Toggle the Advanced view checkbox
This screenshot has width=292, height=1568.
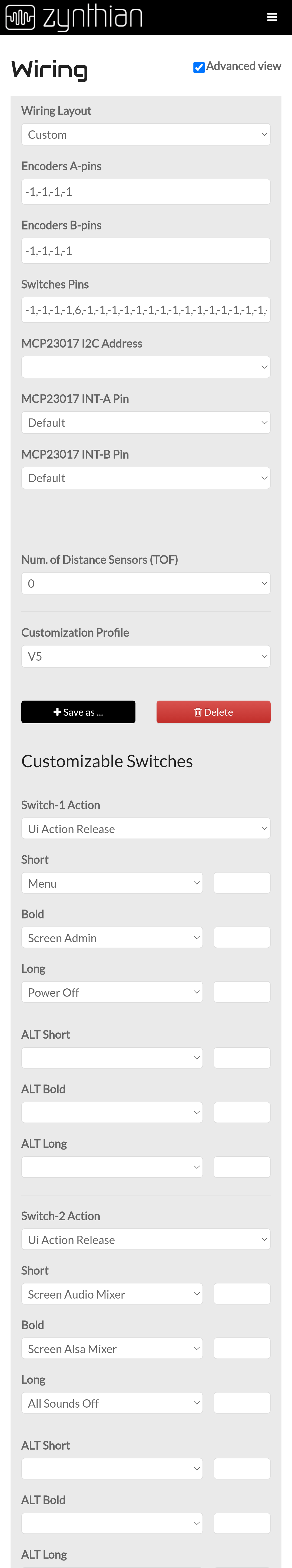pyautogui.click(x=199, y=67)
